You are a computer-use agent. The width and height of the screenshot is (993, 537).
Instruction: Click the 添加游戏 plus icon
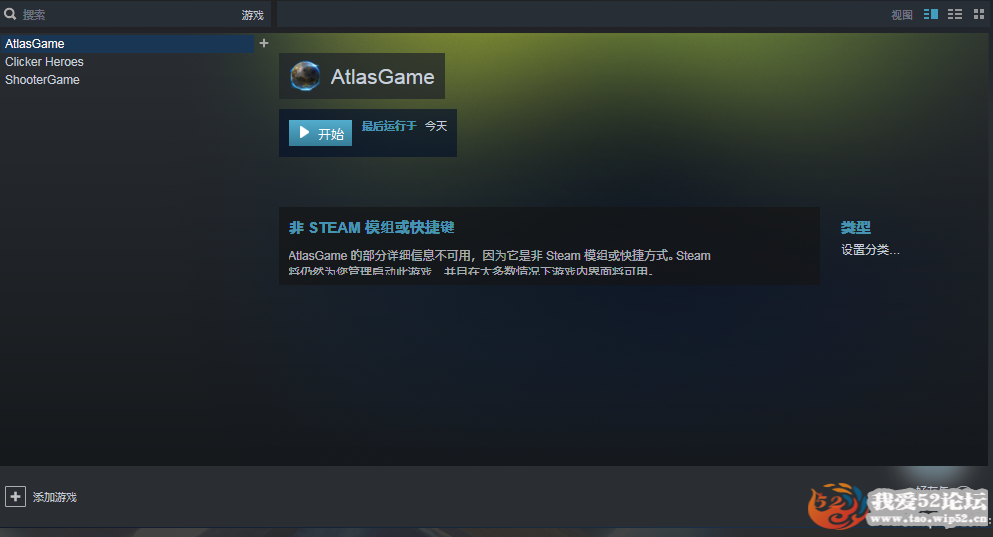pyautogui.click(x=15, y=496)
